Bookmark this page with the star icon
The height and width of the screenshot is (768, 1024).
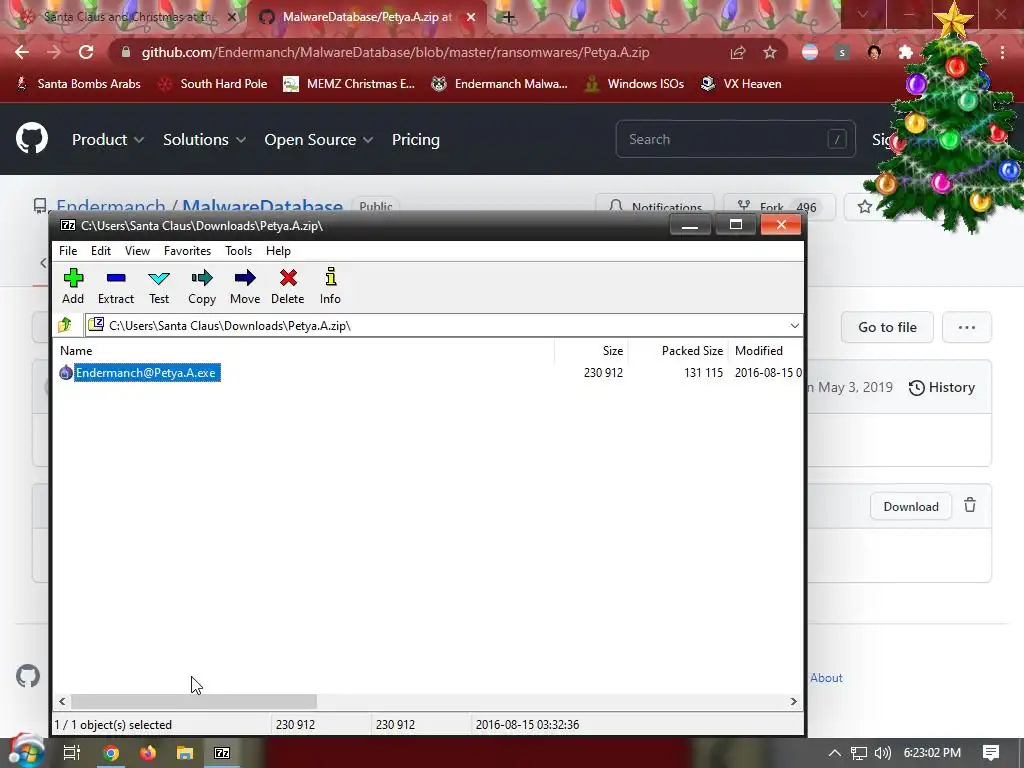[x=770, y=52]
